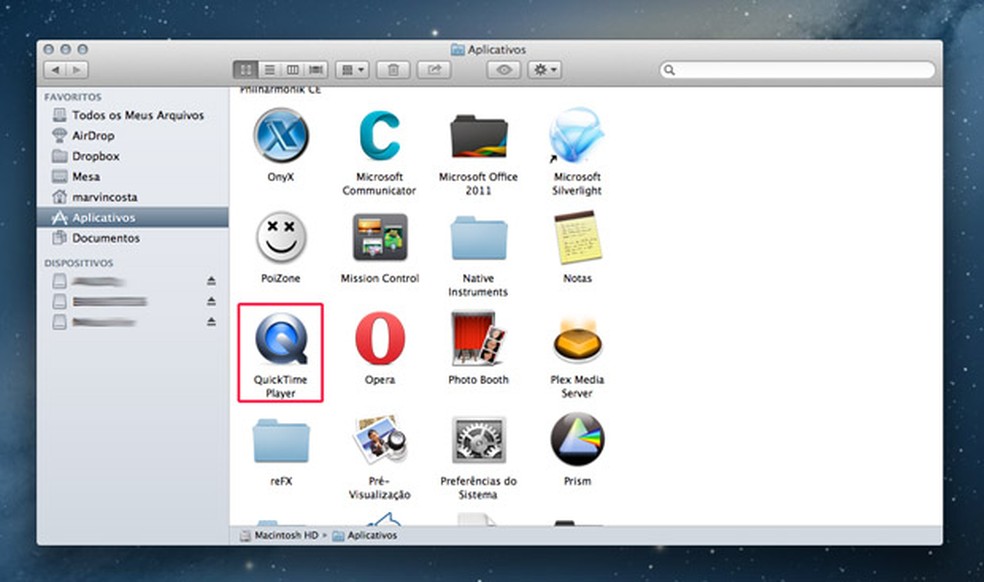984x582 pixels.
Task: Select the Prism app icon
Action: [x=577, y=439]
